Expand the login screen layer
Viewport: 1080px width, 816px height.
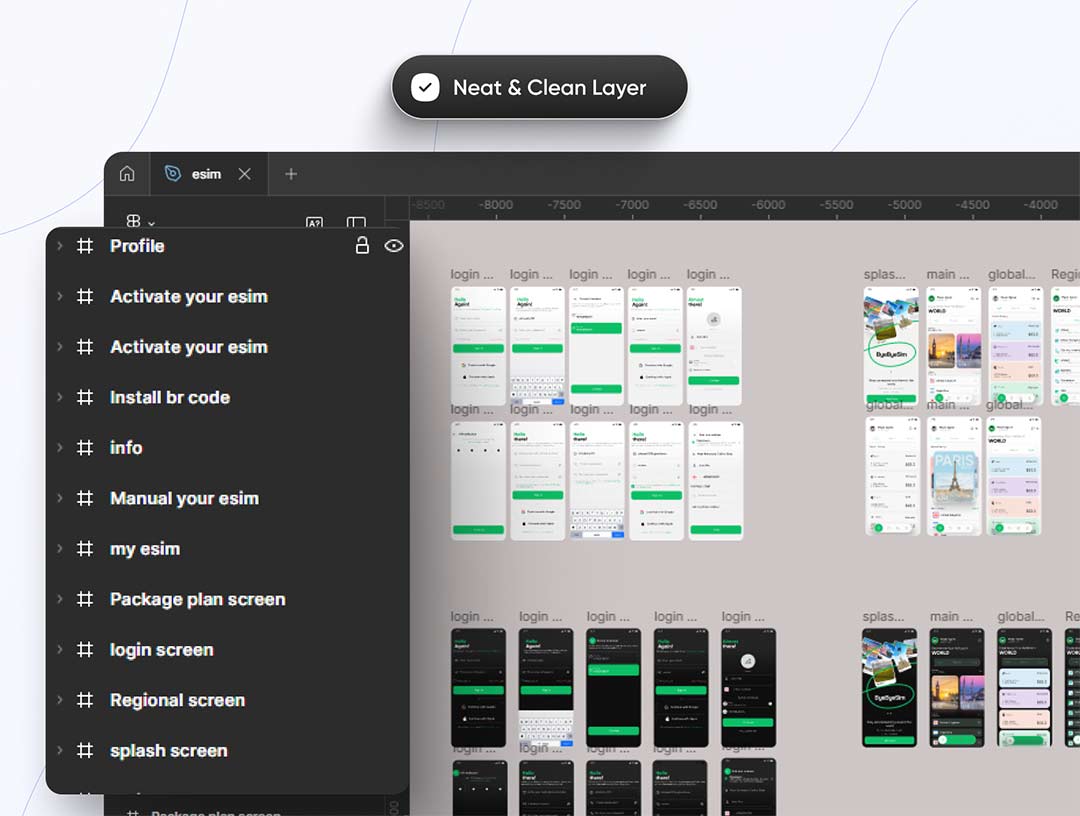[x=59, y=649]
